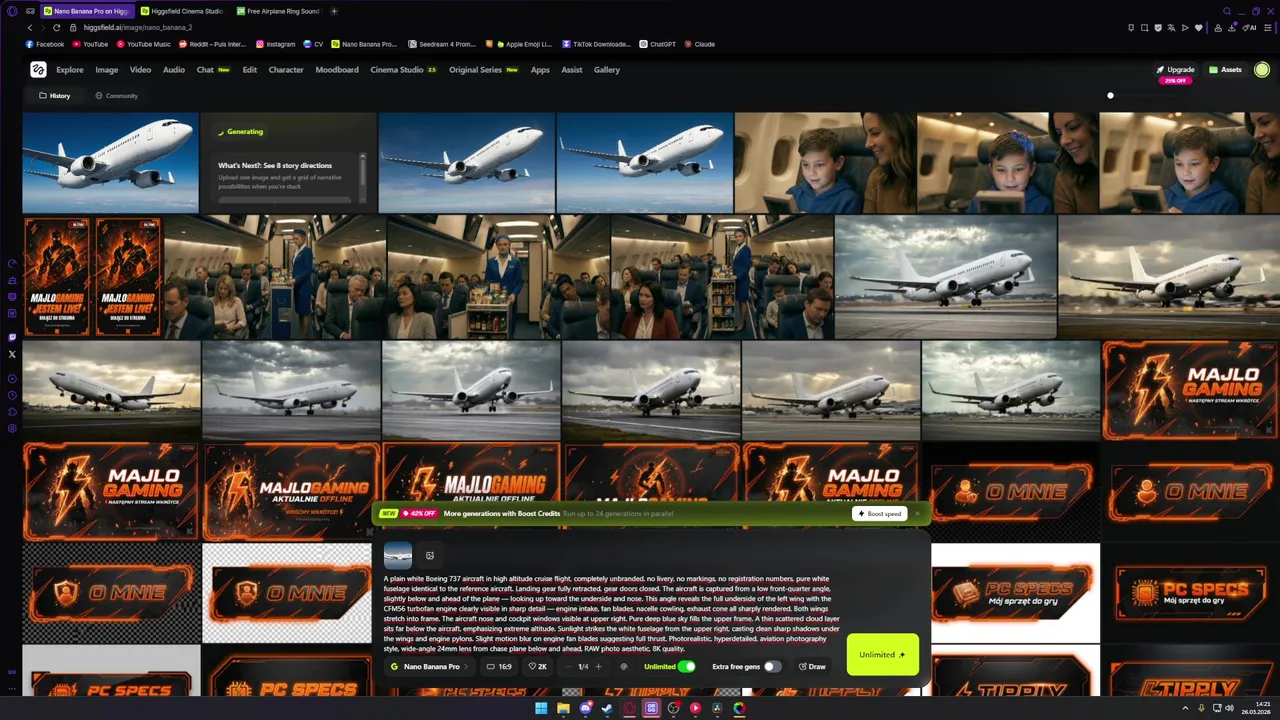The width and height of the screenshot is (1280, 720).
Task: Click the browser back arrow
Action: 29,27
